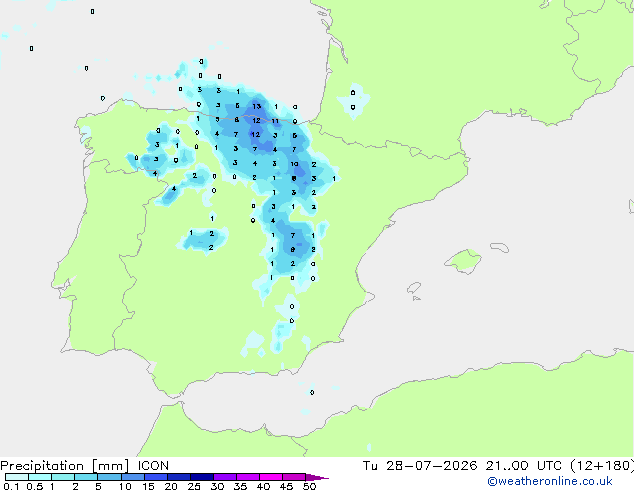The width and height of the screenshot is (634, 490).
Task: Click the "(12+180)" forecast offset text
Action: click(x=602, y=466)
